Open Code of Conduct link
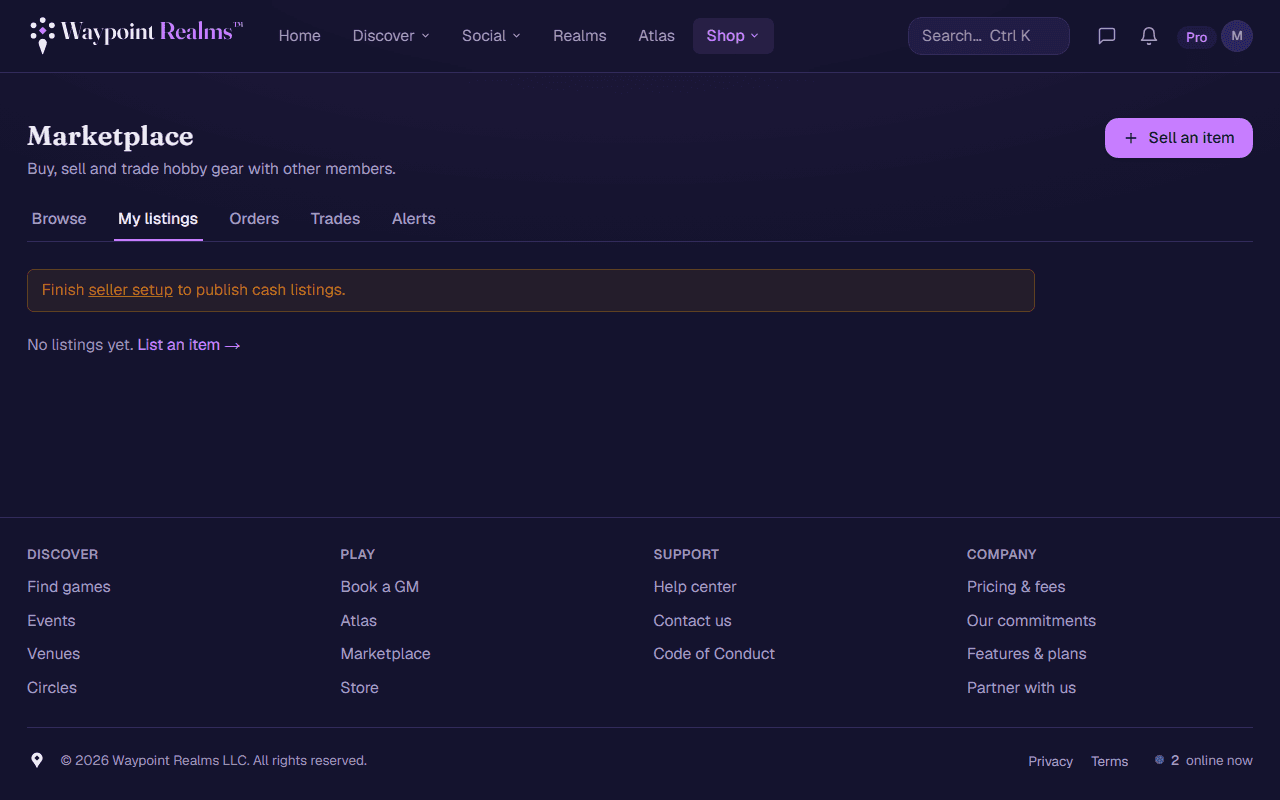Screen dimensions: 1280x800 [714, 654]
